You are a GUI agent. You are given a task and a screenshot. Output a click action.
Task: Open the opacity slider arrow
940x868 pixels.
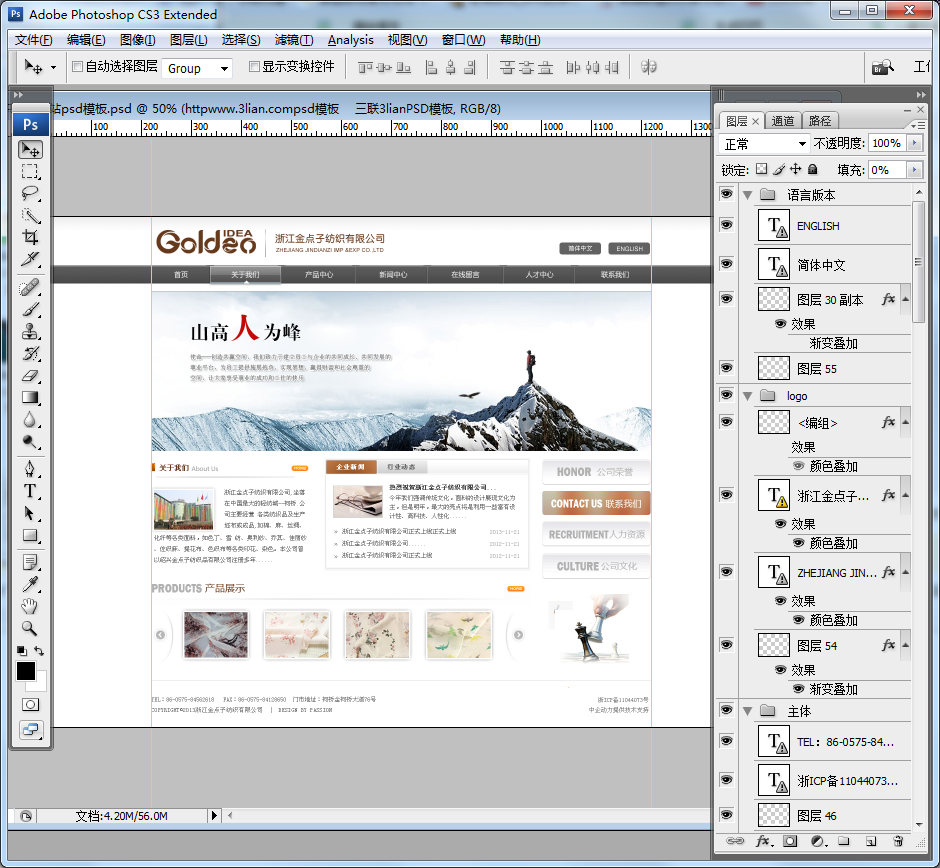pyautogui.click(x=914, y=143)
